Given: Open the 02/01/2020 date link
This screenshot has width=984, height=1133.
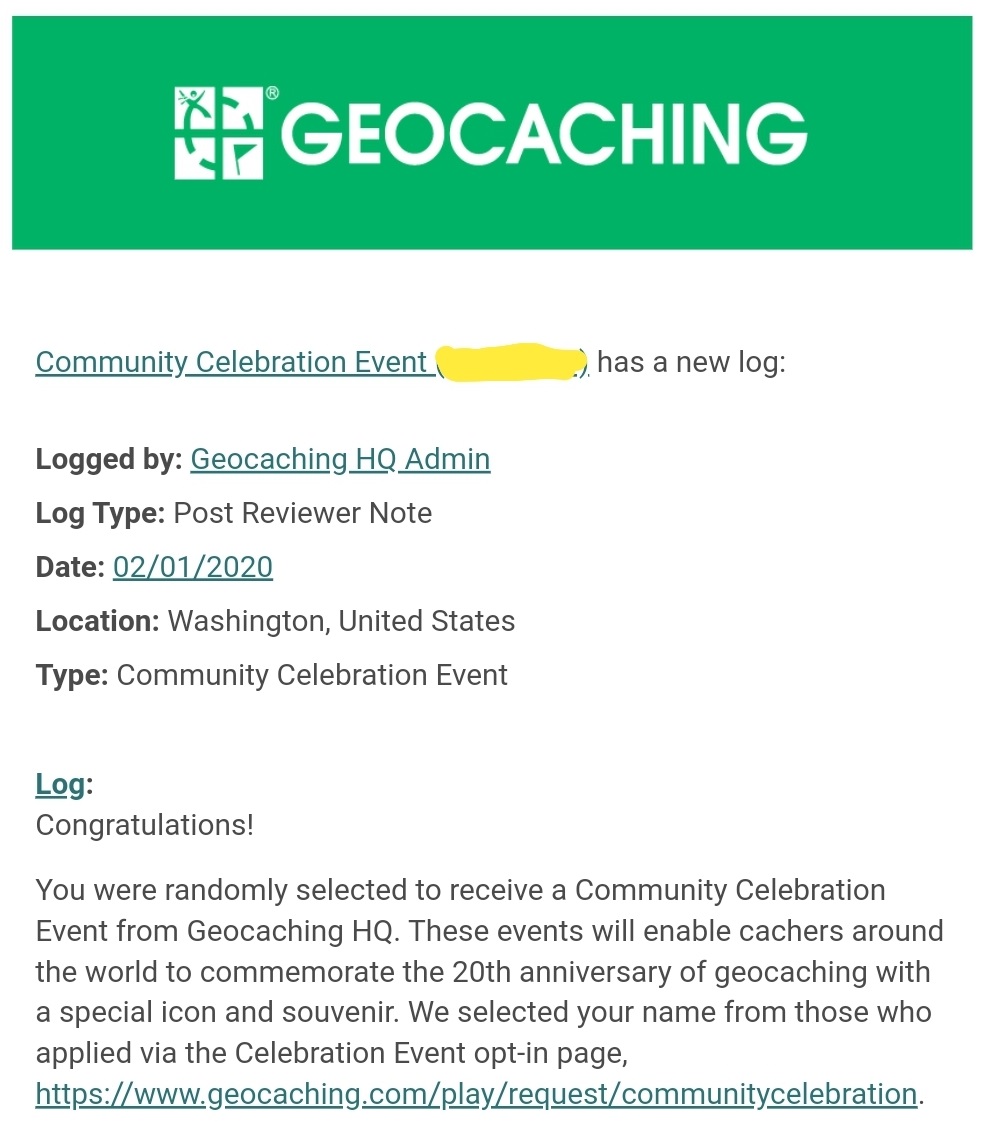Looking at the screenshot, I should coord(193,567).
